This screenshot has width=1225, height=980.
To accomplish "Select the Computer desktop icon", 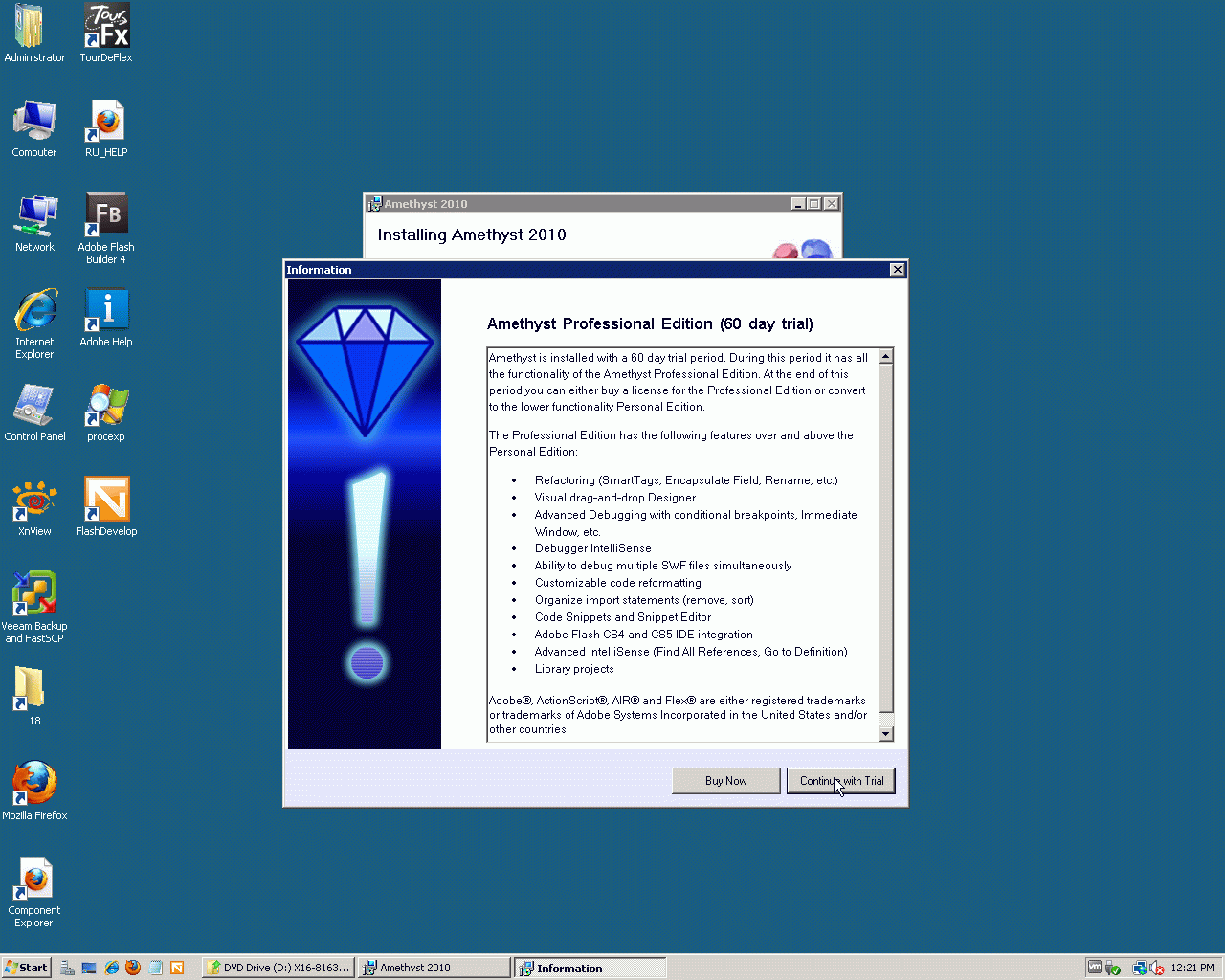I will pos(34,128).
